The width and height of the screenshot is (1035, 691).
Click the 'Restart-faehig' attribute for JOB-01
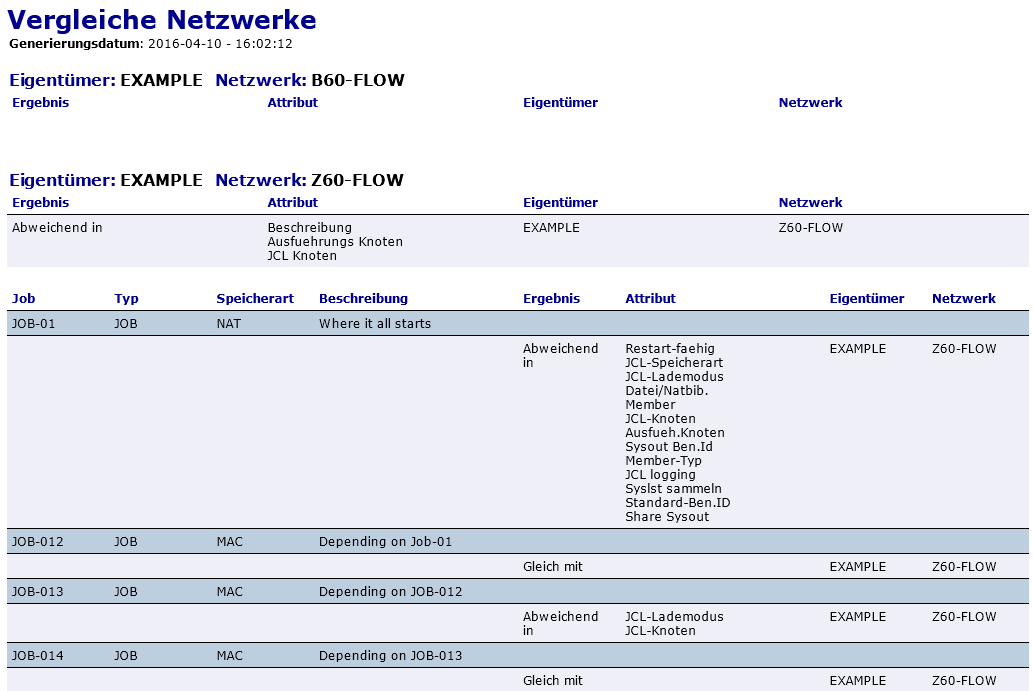point(670,349)
